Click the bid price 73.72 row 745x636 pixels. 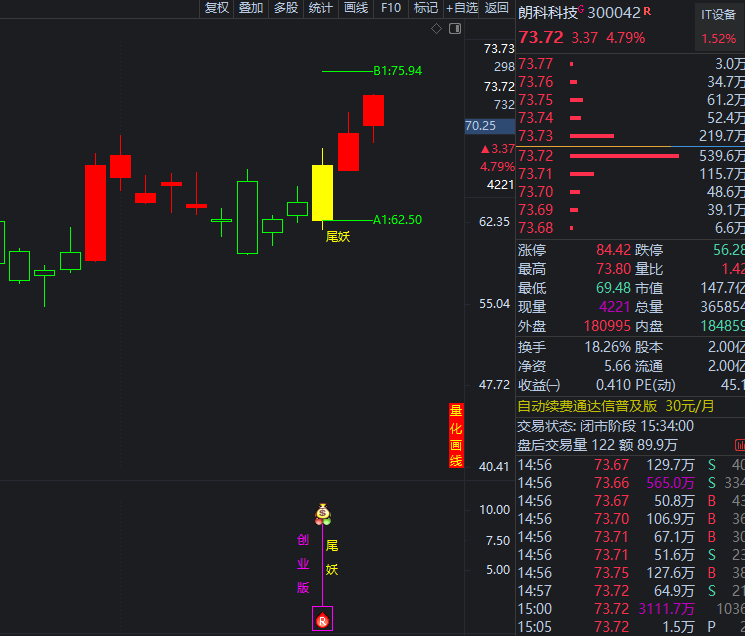631,156
